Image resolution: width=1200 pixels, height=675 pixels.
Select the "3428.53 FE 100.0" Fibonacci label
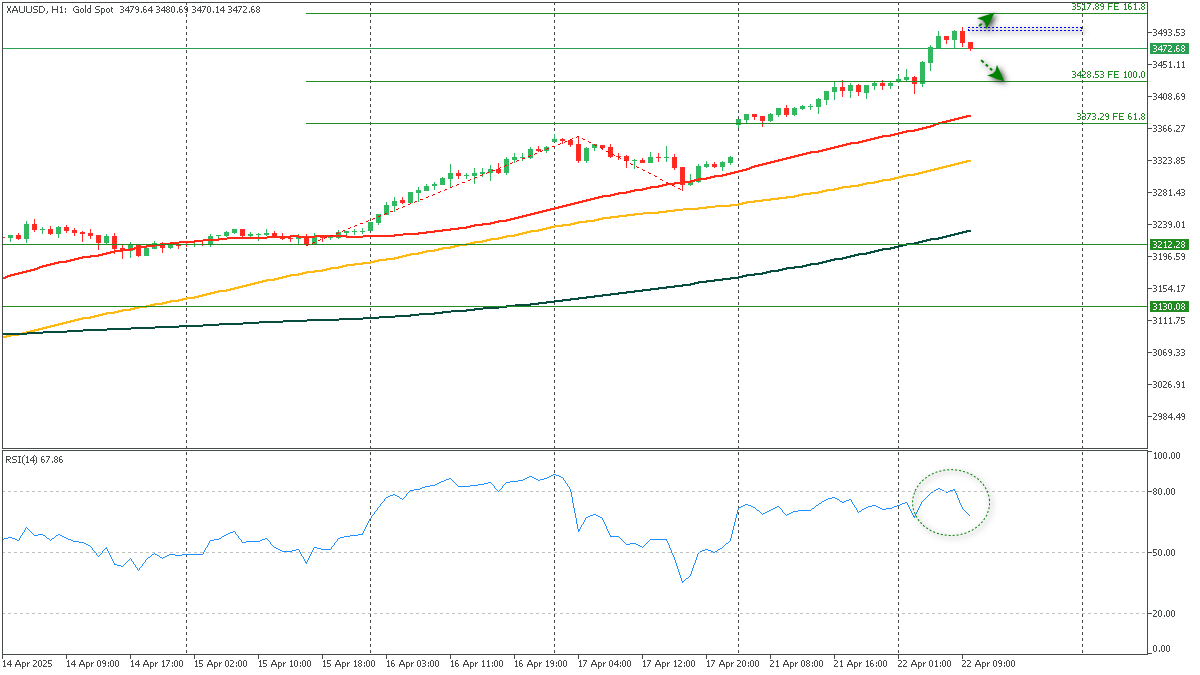[1107, 75]
